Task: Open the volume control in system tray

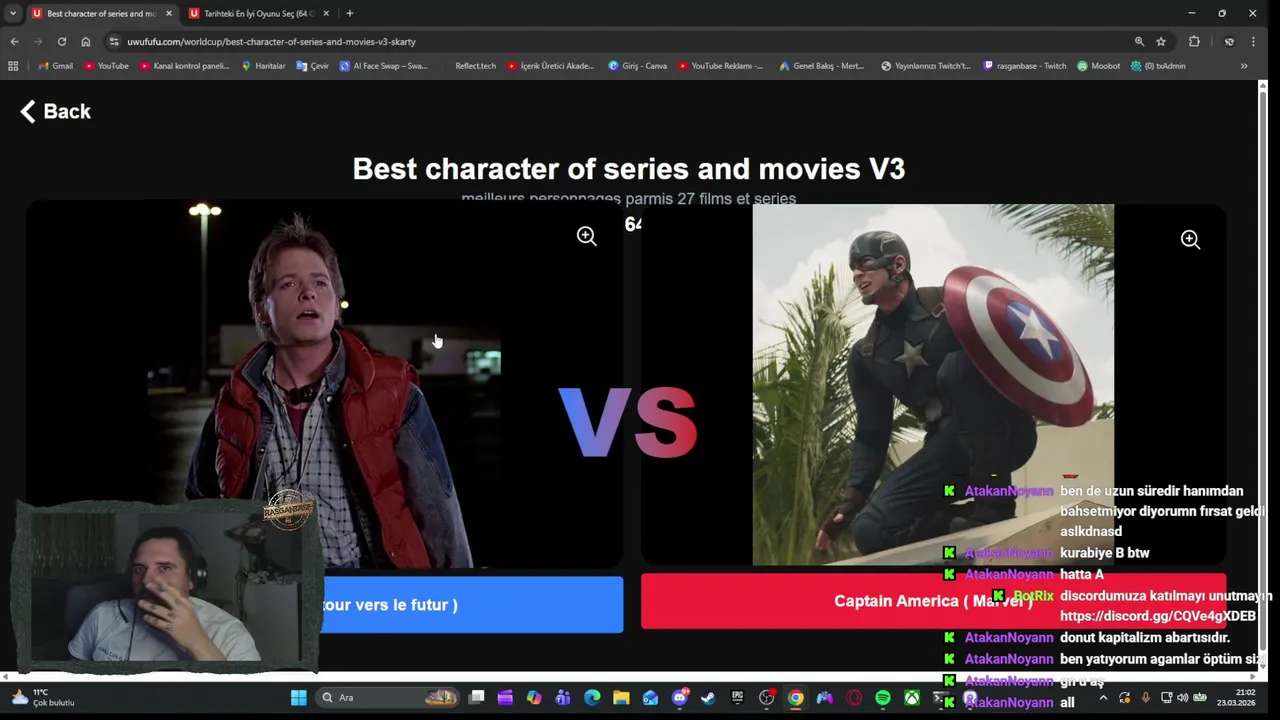Action: [1183, 697]
